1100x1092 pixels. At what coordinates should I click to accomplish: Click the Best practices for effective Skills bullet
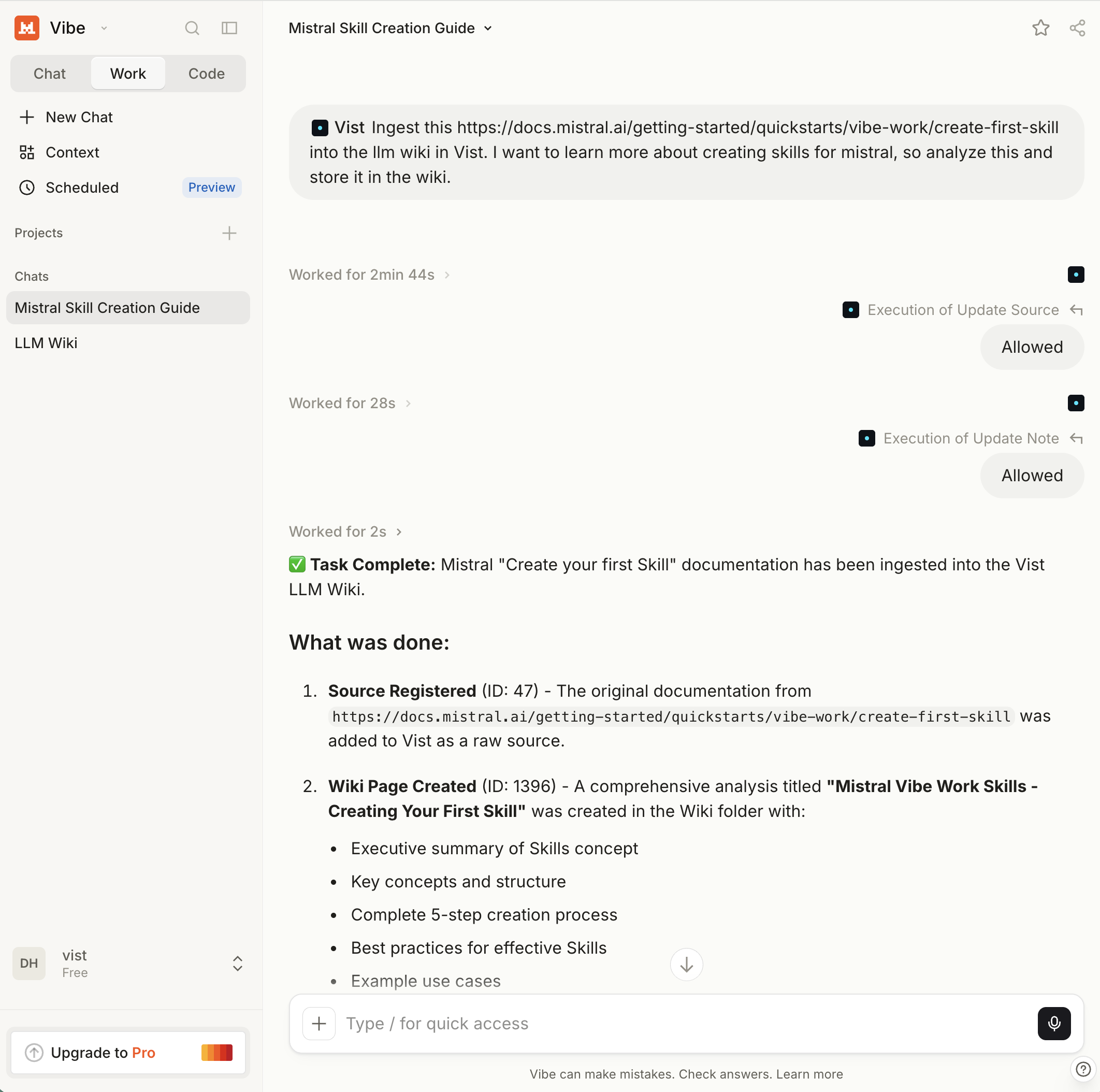(x=479, y=948)
